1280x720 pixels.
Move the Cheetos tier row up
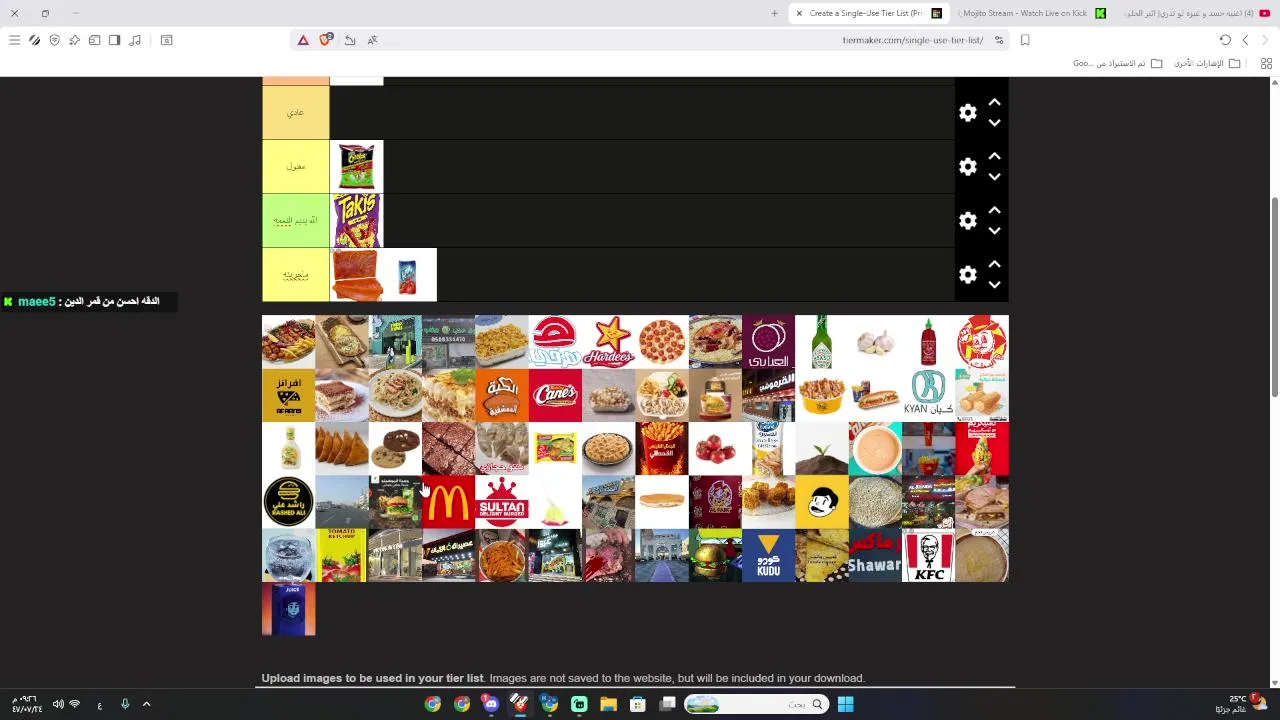(994, 157)
